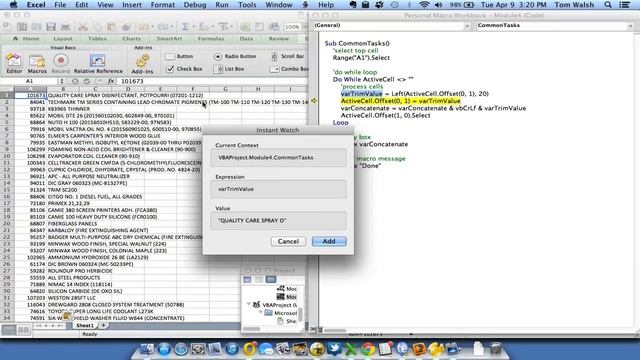Viewport: 640px width, 360px height.
Task: Click View Code icon in Project panel
Action: point(247,280)
